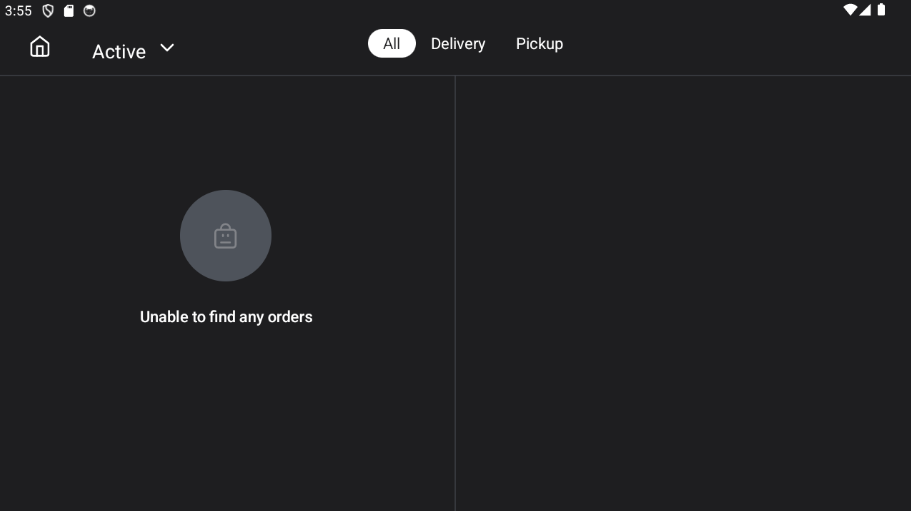Click the empty order details pane

point(683,293)
